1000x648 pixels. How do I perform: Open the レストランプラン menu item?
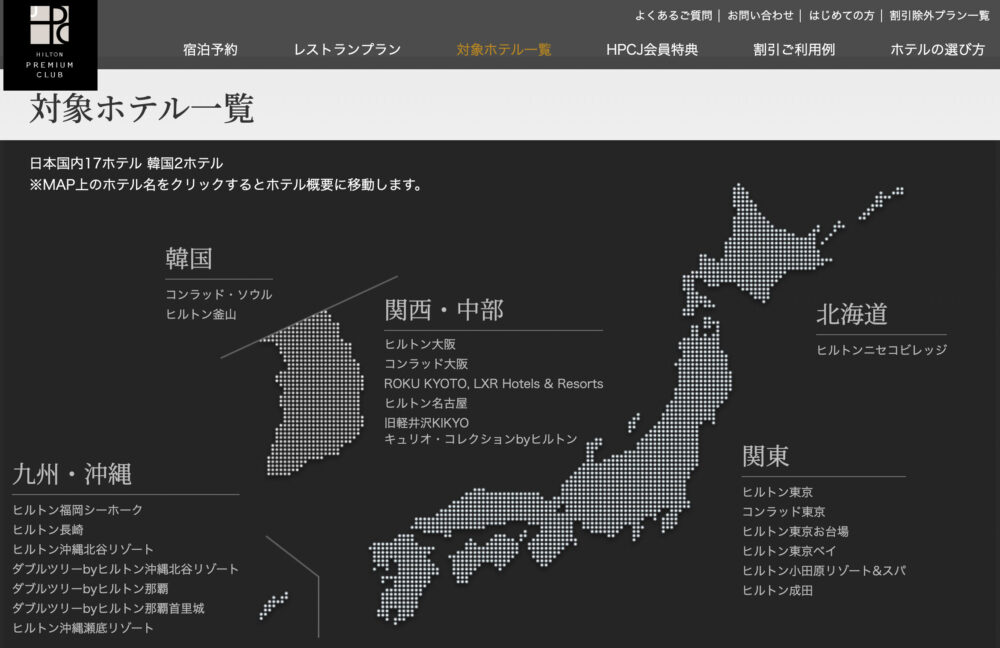click(x=347, y=50)
